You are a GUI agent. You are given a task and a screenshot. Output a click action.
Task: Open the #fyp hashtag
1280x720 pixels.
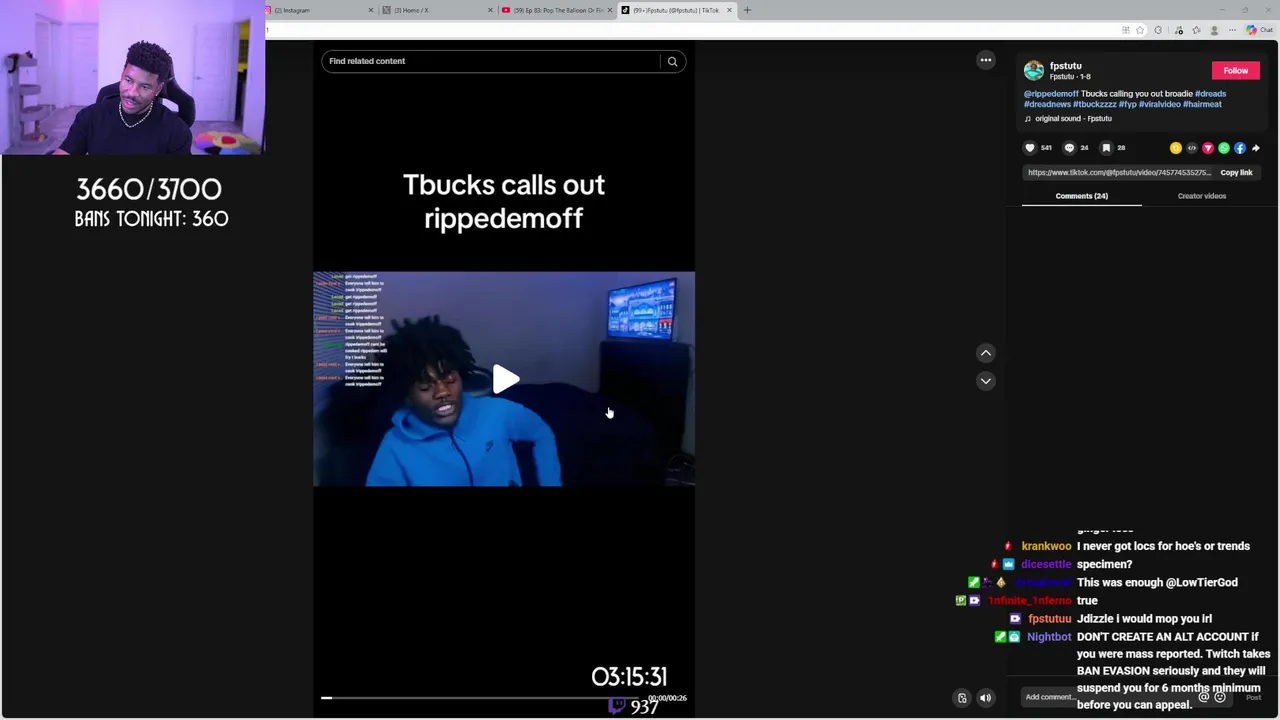(1127, 104)
